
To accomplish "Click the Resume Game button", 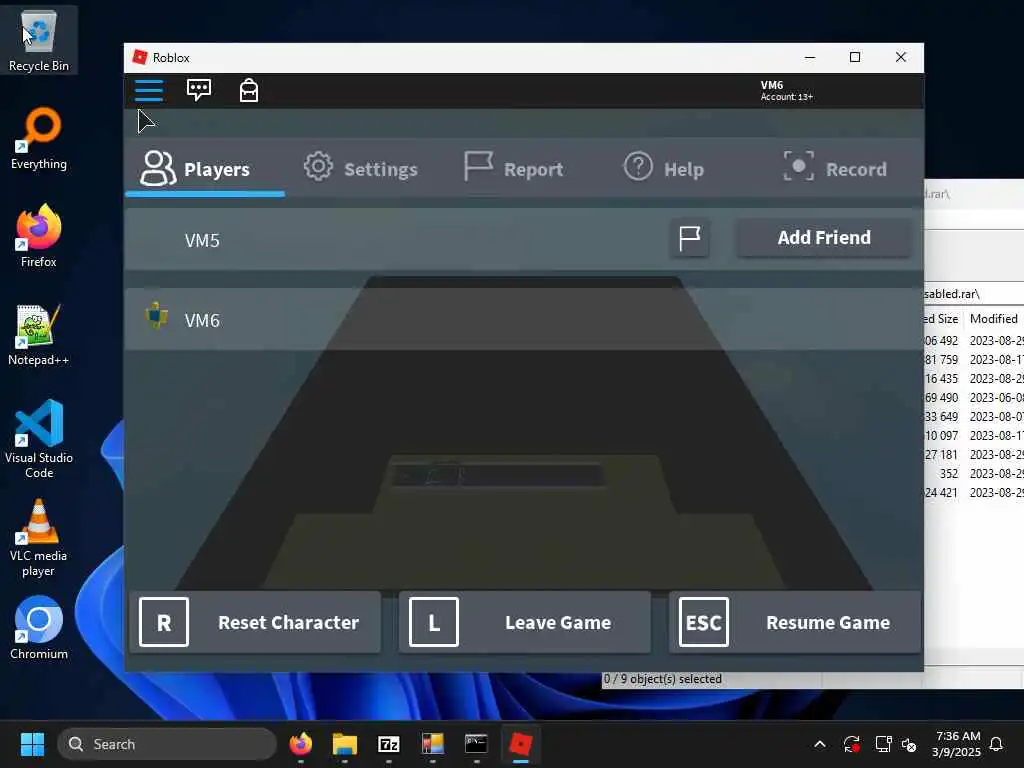I will coord(794,622).
